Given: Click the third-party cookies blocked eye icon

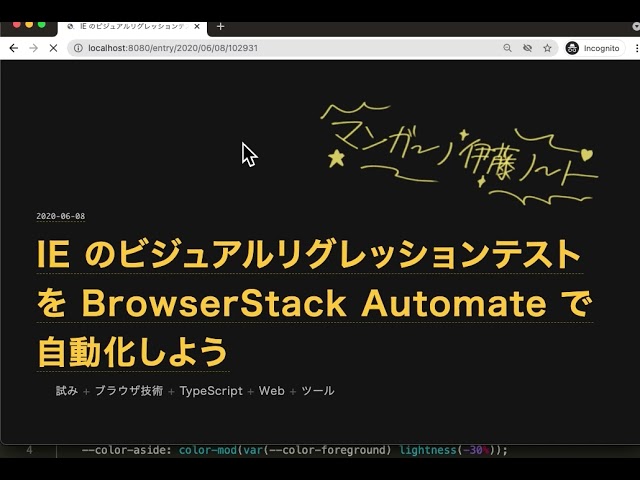Looking at the screenshot, I should tap(527, 48).
